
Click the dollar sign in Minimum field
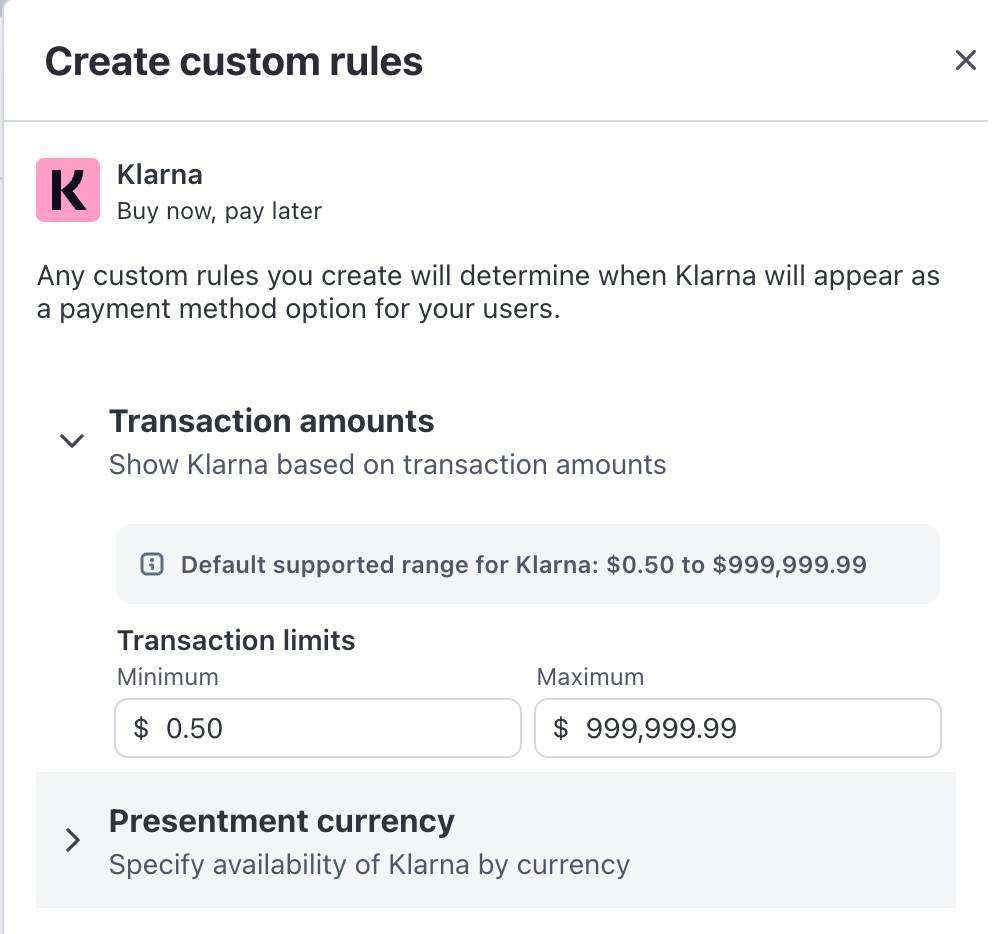point(141,728)
